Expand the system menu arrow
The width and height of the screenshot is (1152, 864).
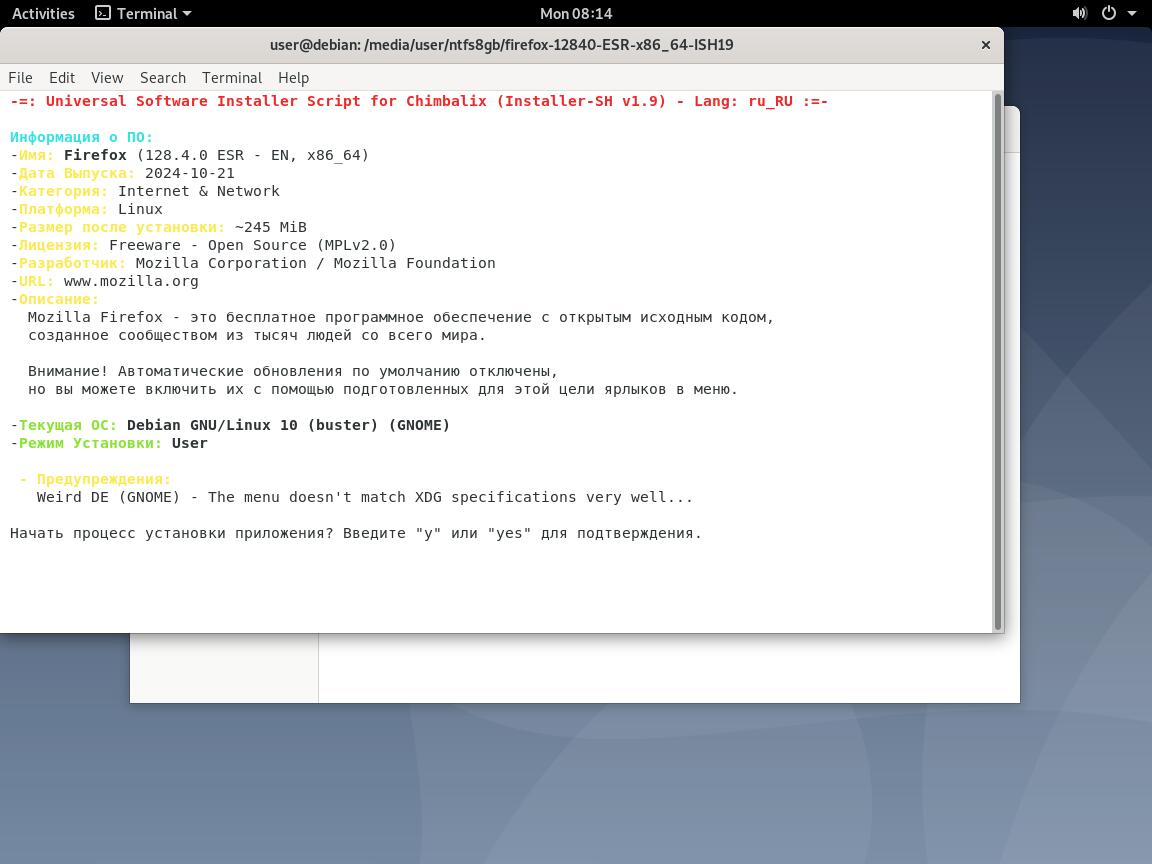pos(1131,13)
